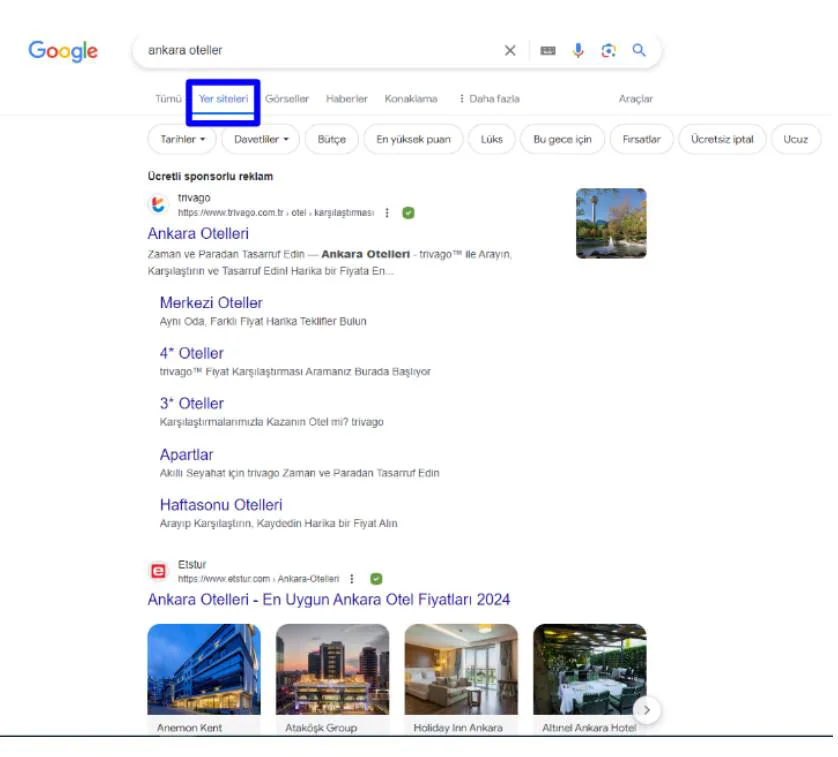The height and width of the screenshot is (757, 838).
Task: Click the Ücretli sponsorlu reklam label
Action: (210, 176)
